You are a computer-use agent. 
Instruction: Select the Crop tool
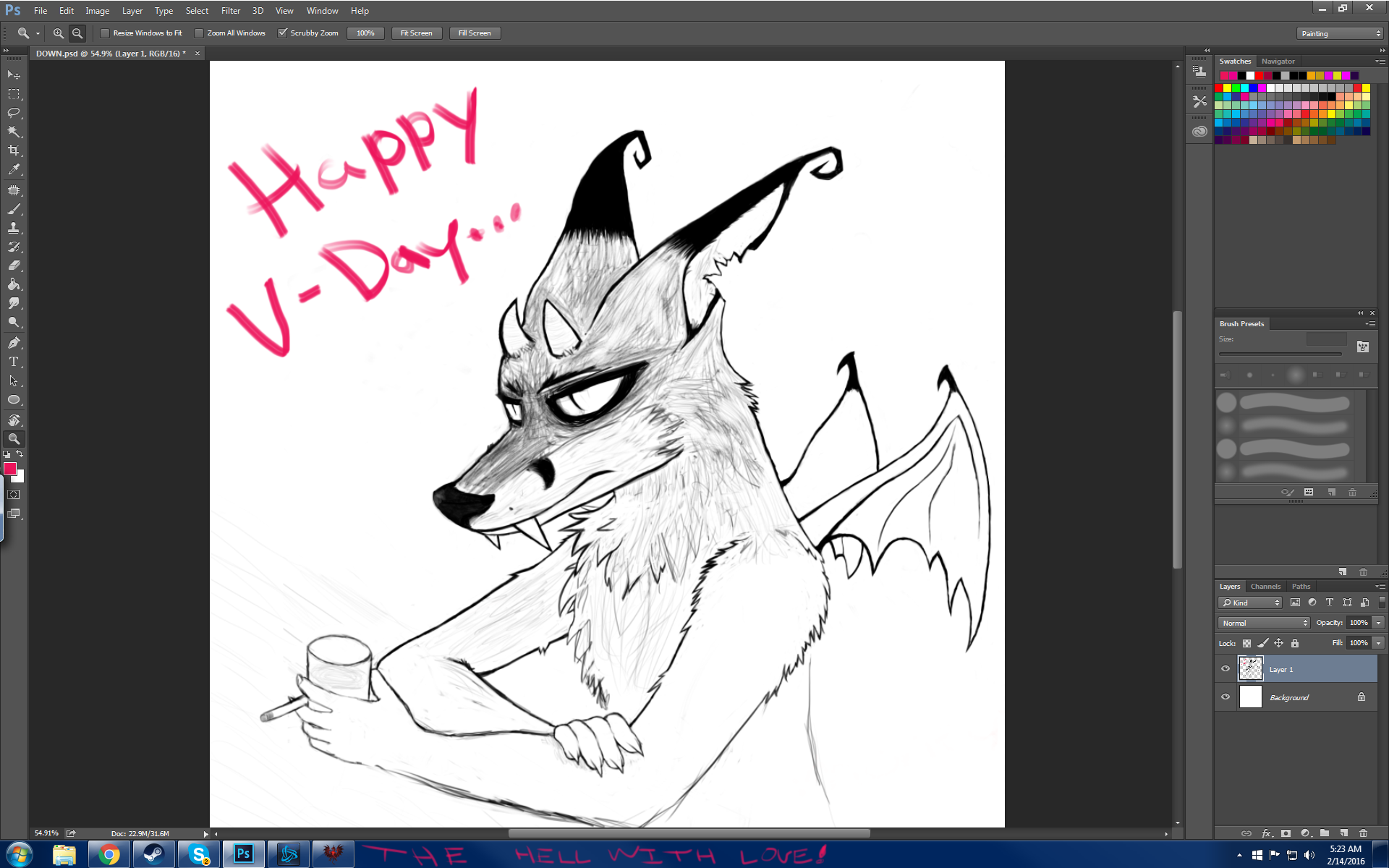14,150
